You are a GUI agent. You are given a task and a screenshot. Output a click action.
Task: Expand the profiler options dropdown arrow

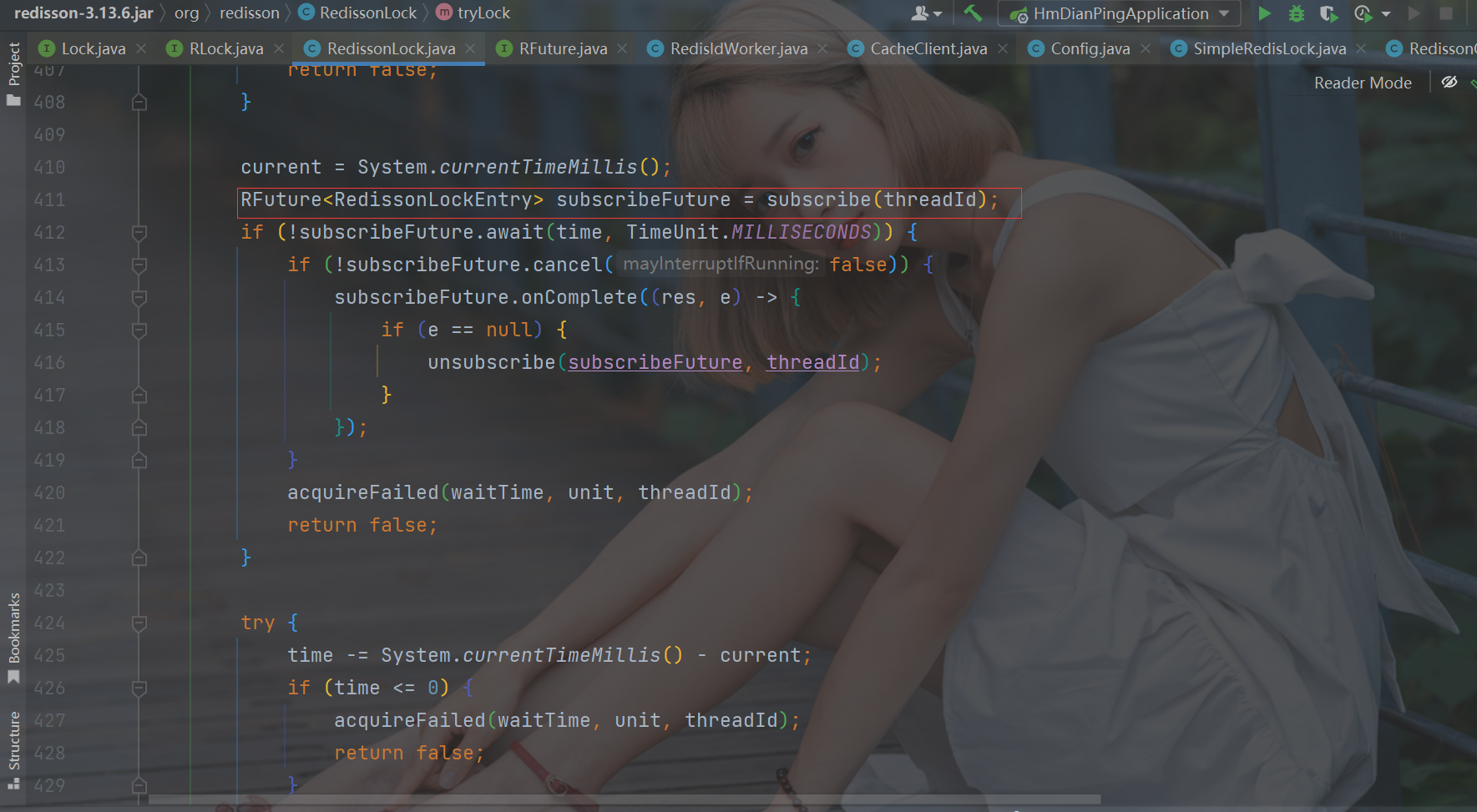click(x=1386, y=13)
